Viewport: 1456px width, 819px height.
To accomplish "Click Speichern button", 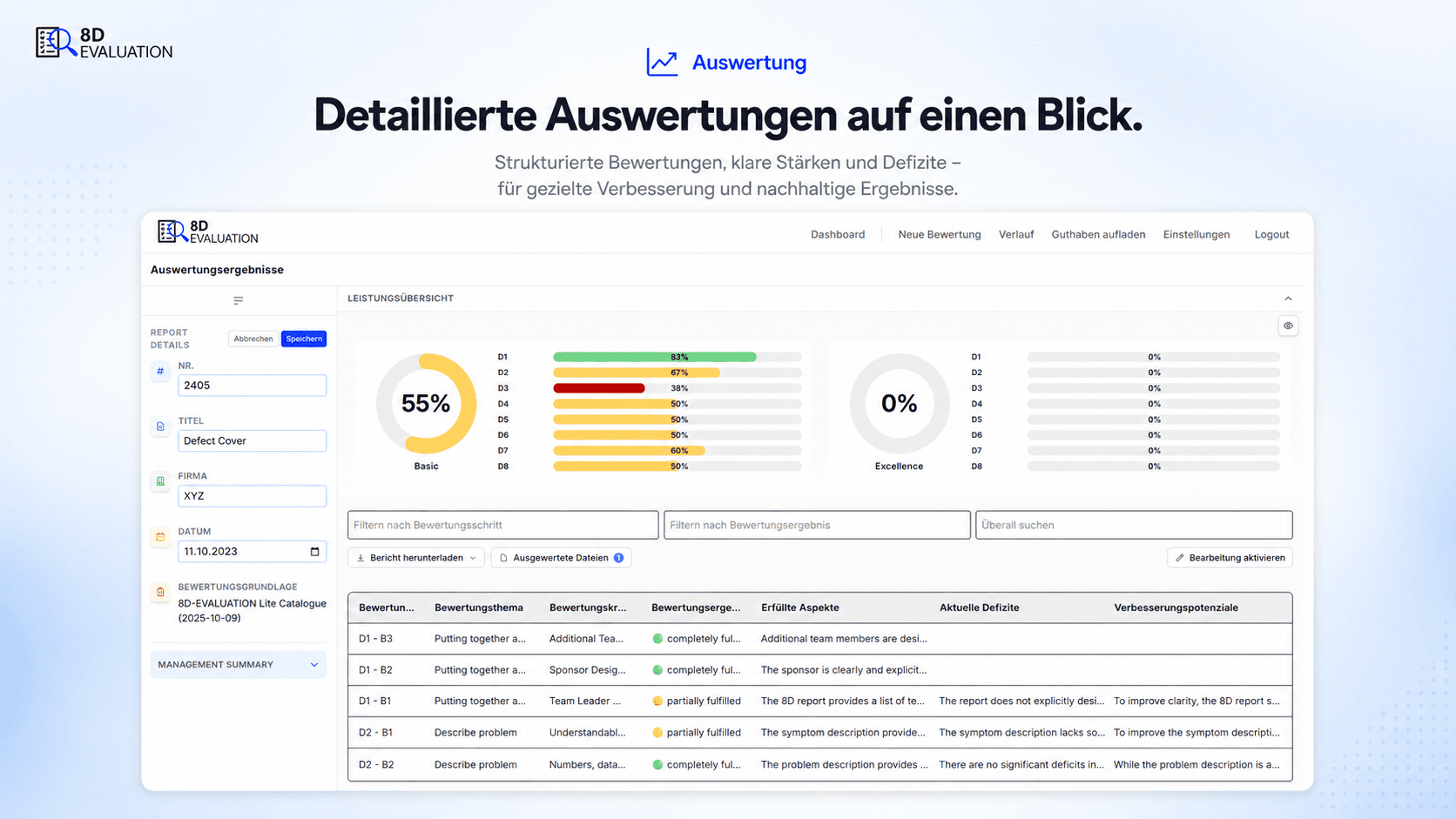I will [304, 339].
